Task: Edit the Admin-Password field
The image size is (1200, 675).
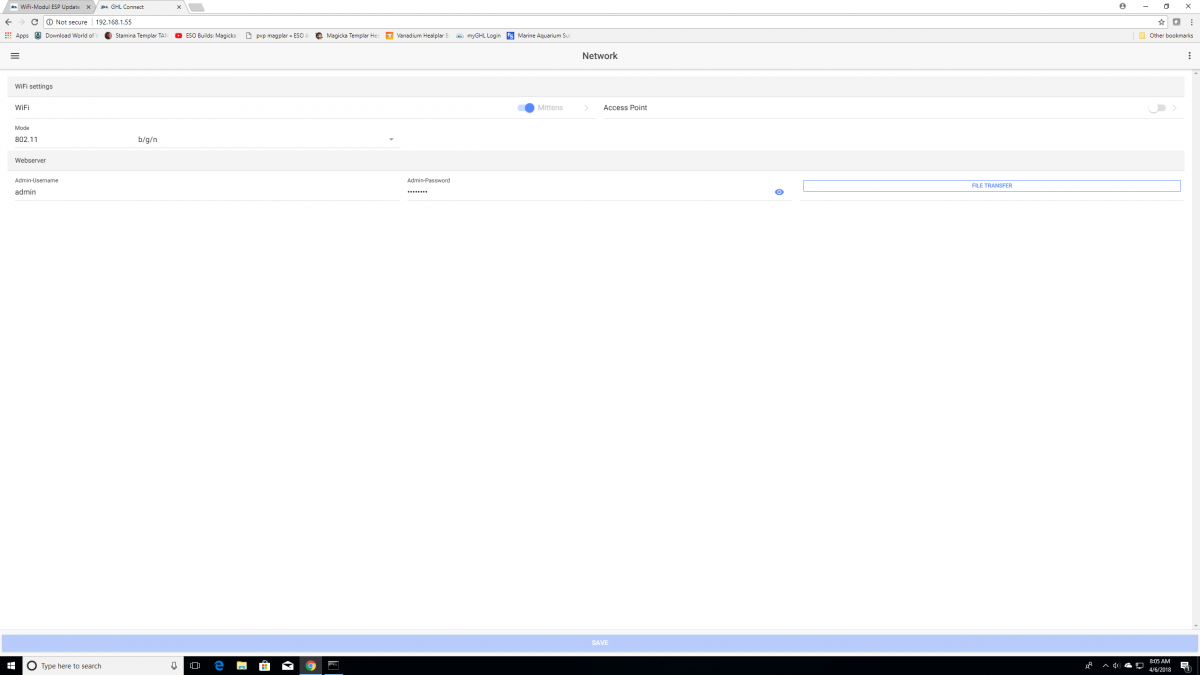Action: coord(588,192)
